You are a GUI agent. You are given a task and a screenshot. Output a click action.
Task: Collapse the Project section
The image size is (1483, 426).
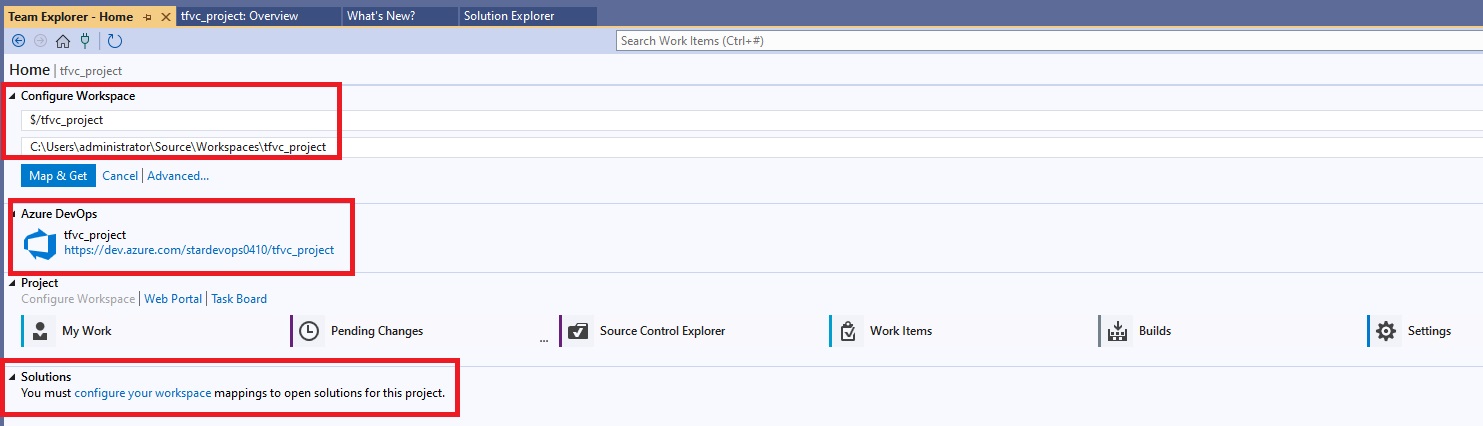[x=13, y=283]
